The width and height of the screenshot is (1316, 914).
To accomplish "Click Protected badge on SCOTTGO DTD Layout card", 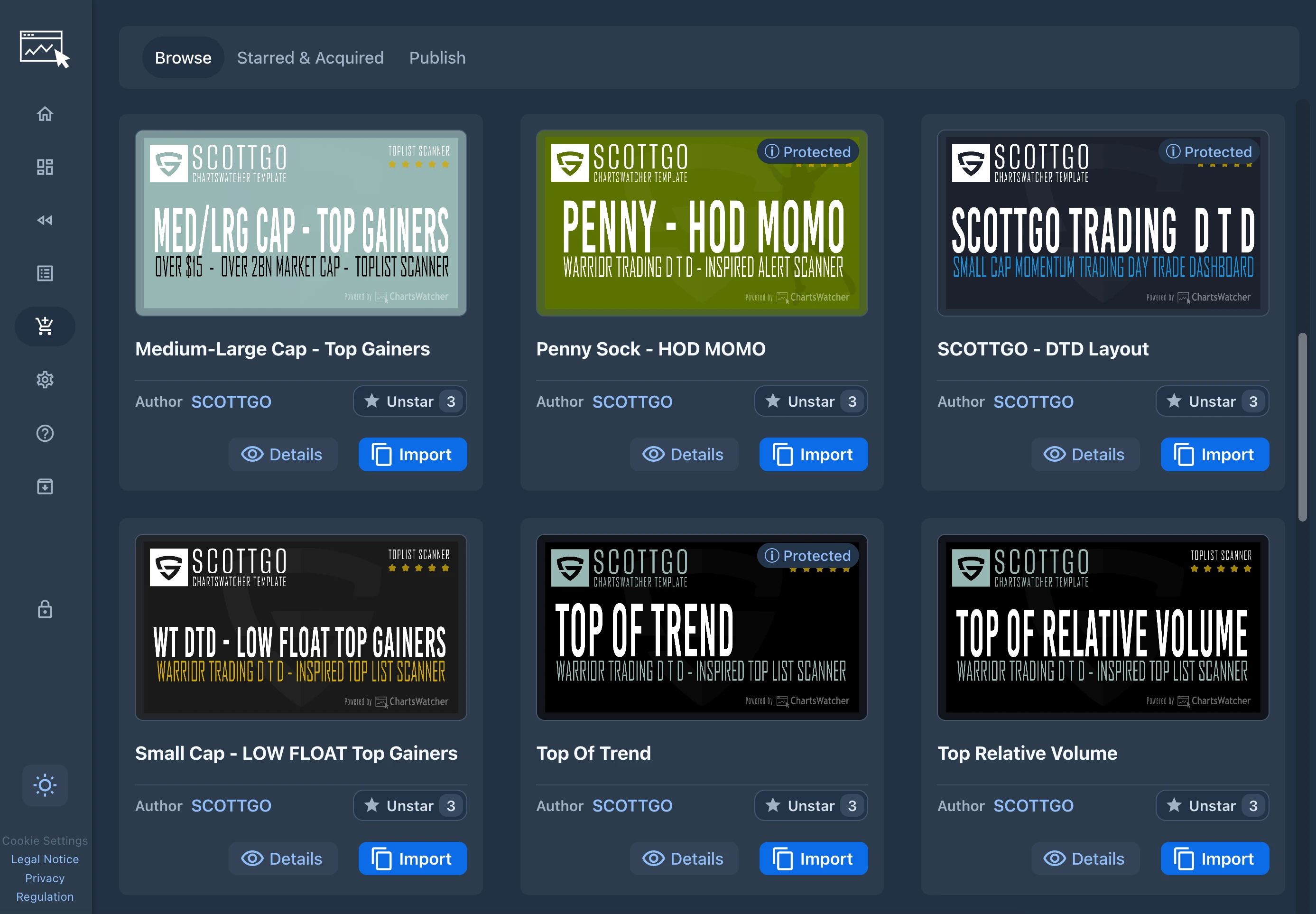I will point(1210,152).
